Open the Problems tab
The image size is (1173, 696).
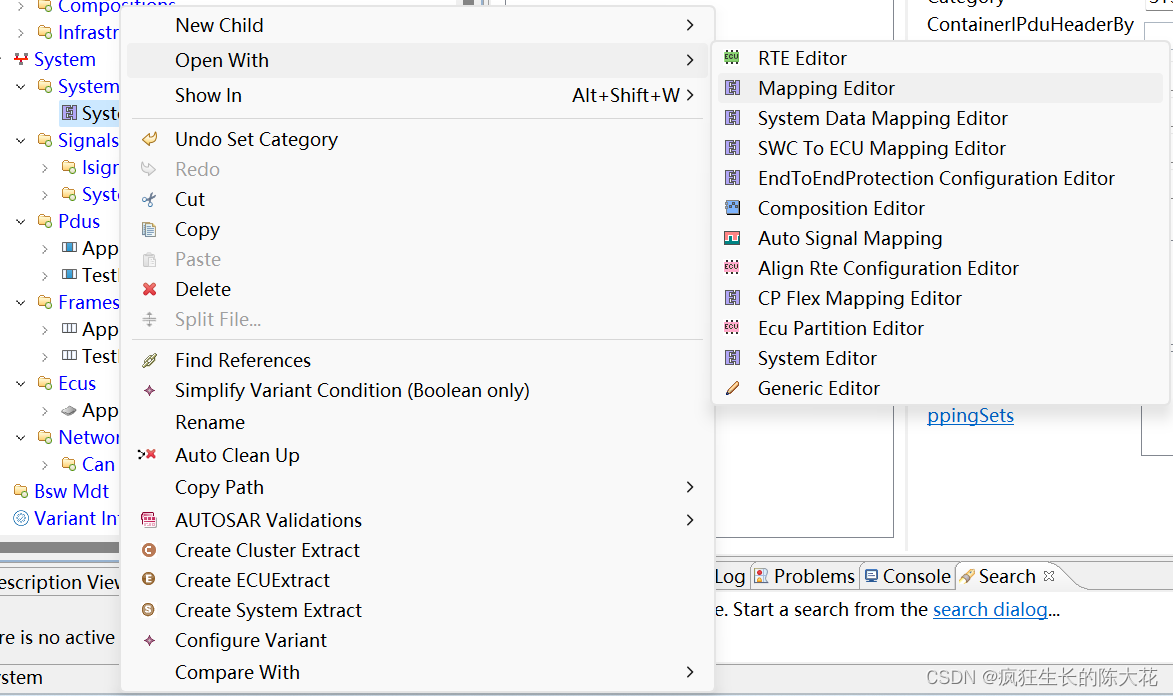coord(805,576)
